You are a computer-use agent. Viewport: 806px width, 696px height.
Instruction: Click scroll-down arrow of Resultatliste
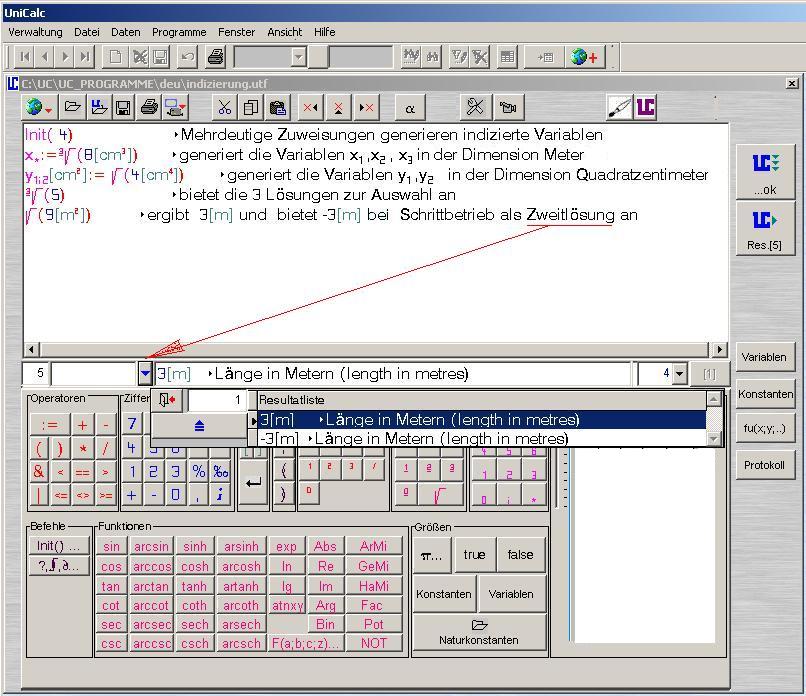pos(713,439)
